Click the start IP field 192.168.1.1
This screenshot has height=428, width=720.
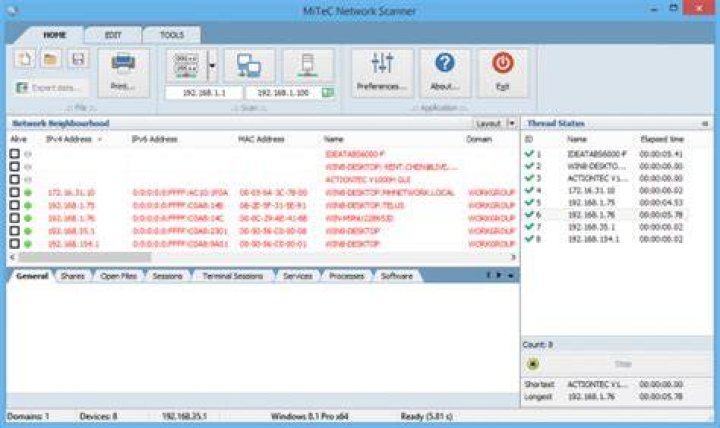[x=204, y=93]
